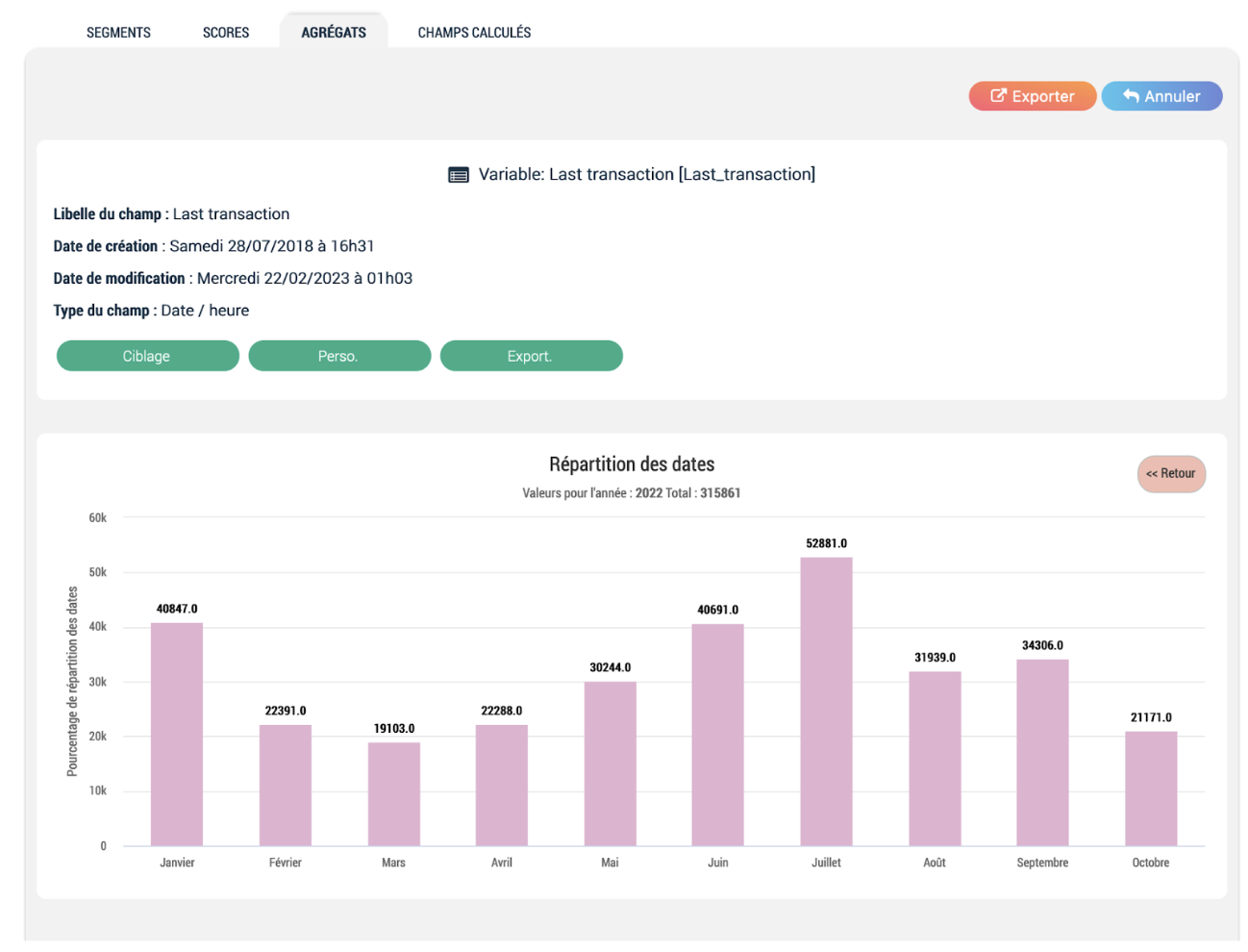Click the Octobre bar in the chart
1248x952 pixels.
[1152, 789]
